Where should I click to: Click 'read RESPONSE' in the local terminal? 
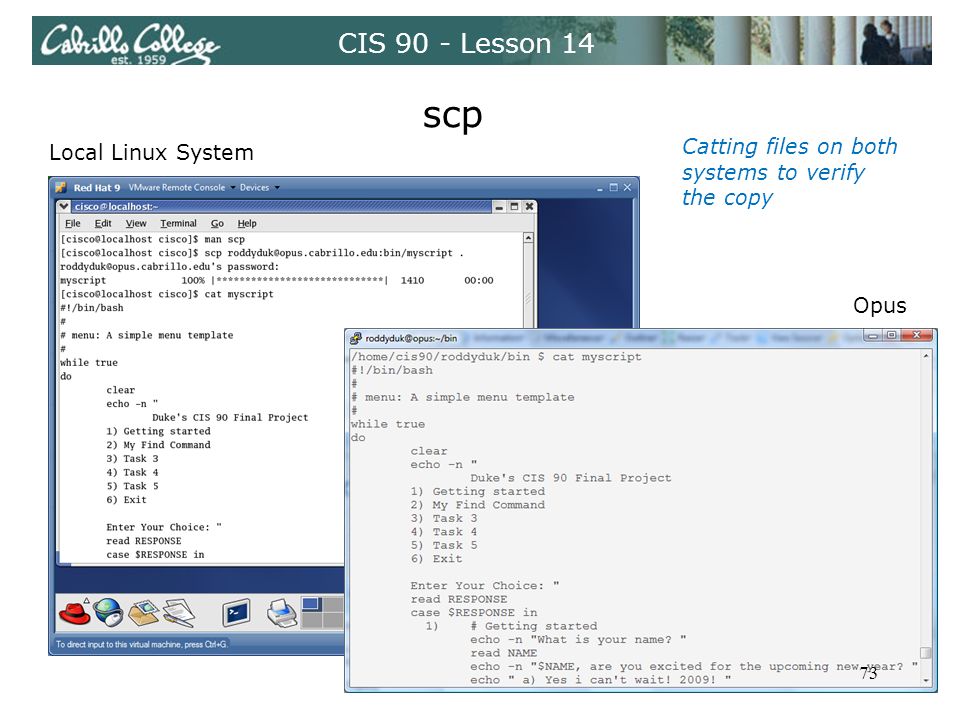pos(143,541)
